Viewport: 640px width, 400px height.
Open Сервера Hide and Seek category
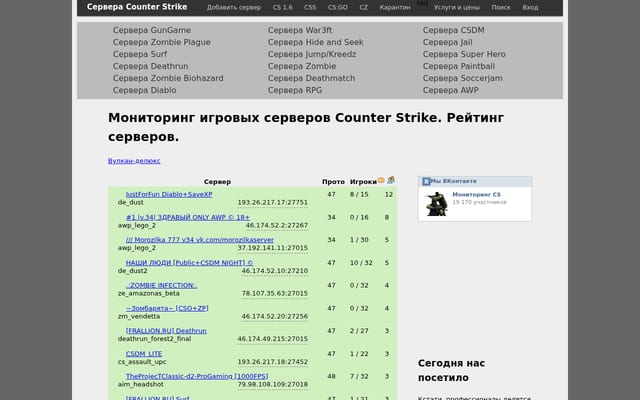point(316,42)
